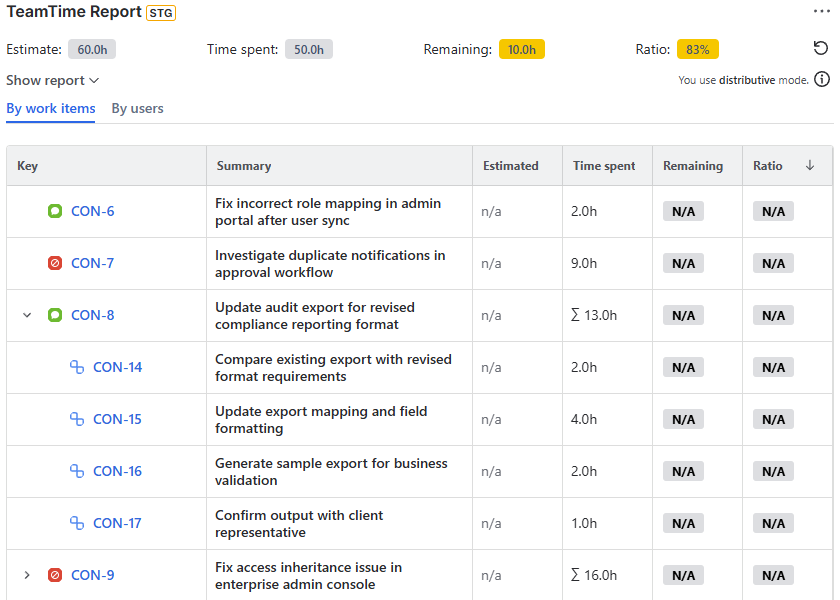The width and height of the screenshot is (840, 600).
Task: Select the By work items tab
Action: coord(51,108)
